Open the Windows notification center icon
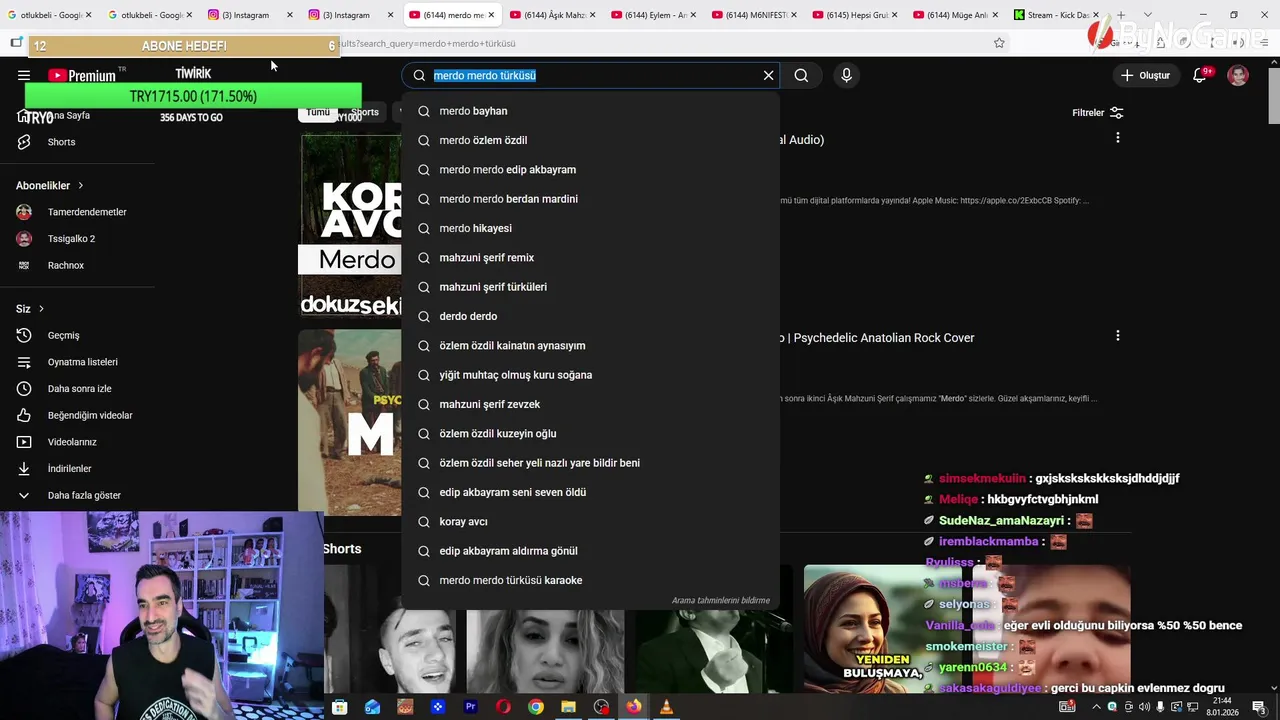This screenshot has width=1280, height=720. click(1259, 707)
